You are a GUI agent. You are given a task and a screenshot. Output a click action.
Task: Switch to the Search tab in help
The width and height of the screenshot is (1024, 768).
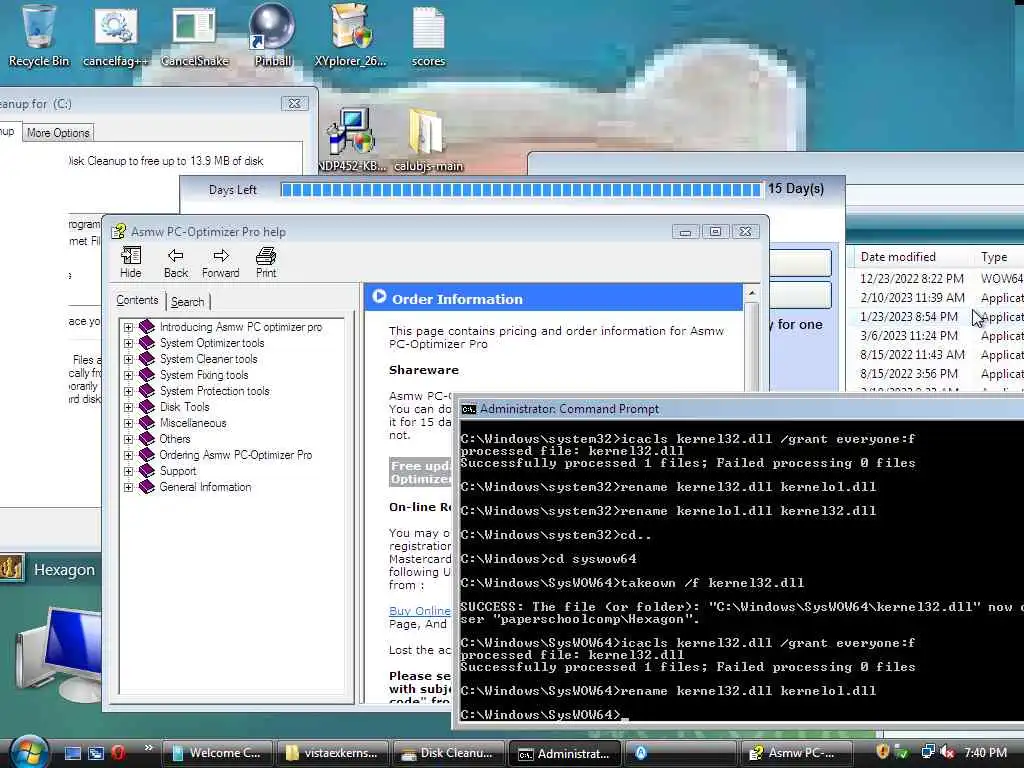187,302
